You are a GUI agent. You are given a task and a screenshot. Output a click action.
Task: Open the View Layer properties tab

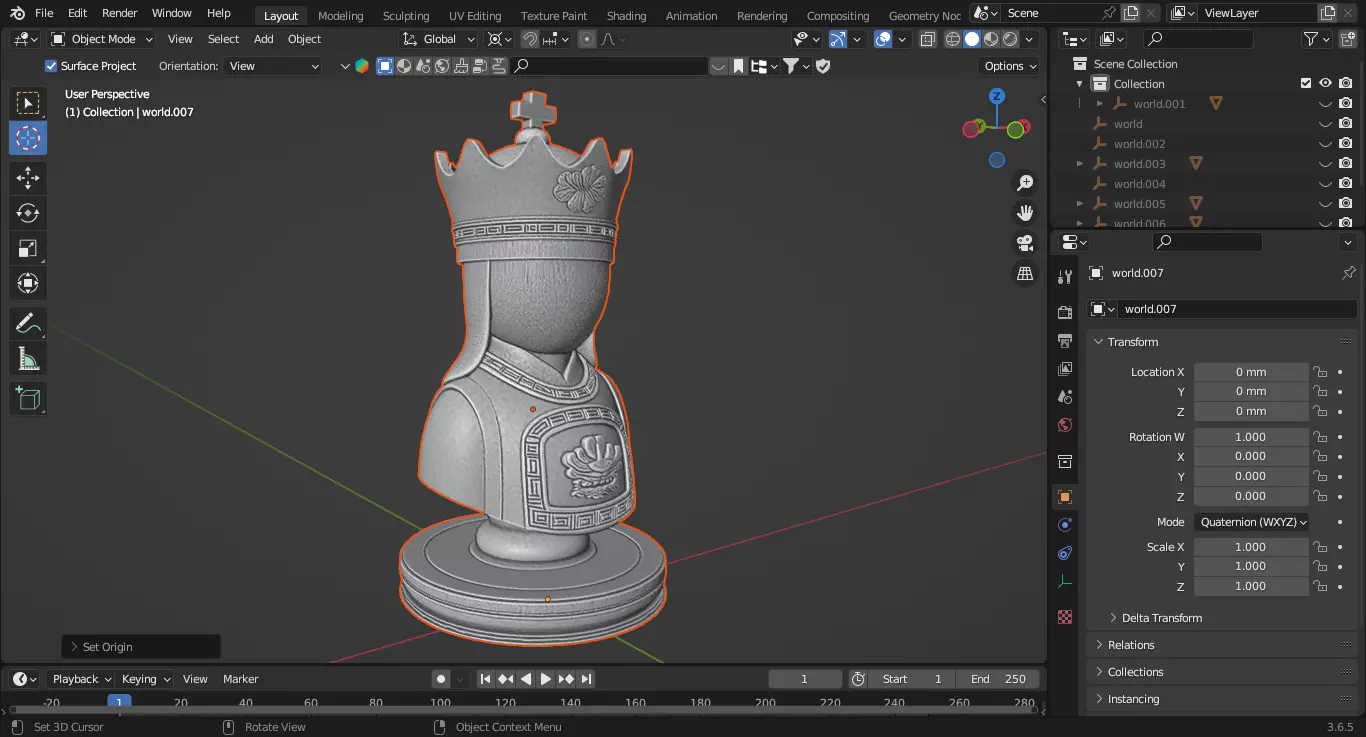pyautogui.click(x=1065, y=369)
